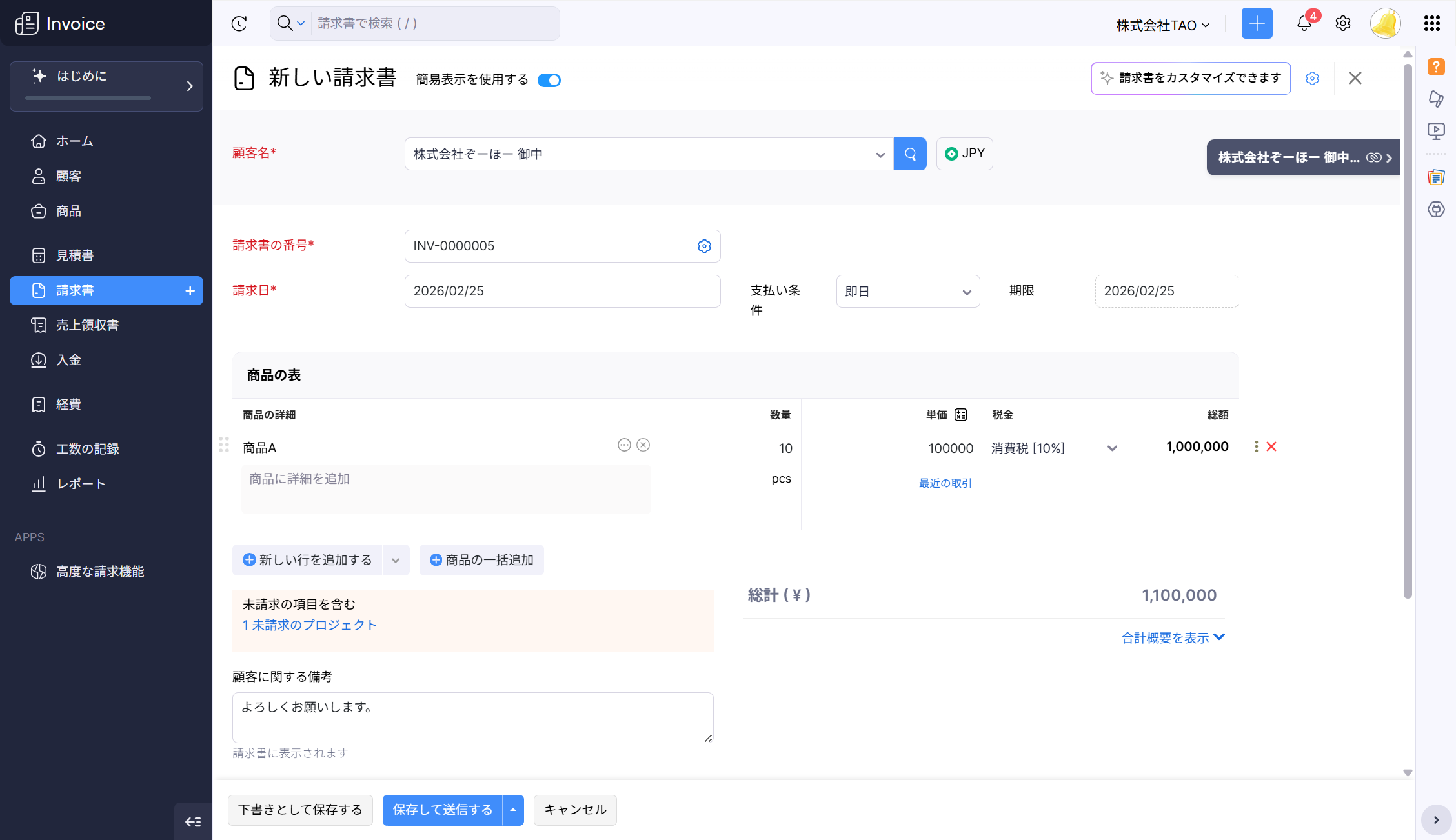Open the unit price calculator icon
This screenshot has height=840, width=1456.
click(x=961, y=415)
